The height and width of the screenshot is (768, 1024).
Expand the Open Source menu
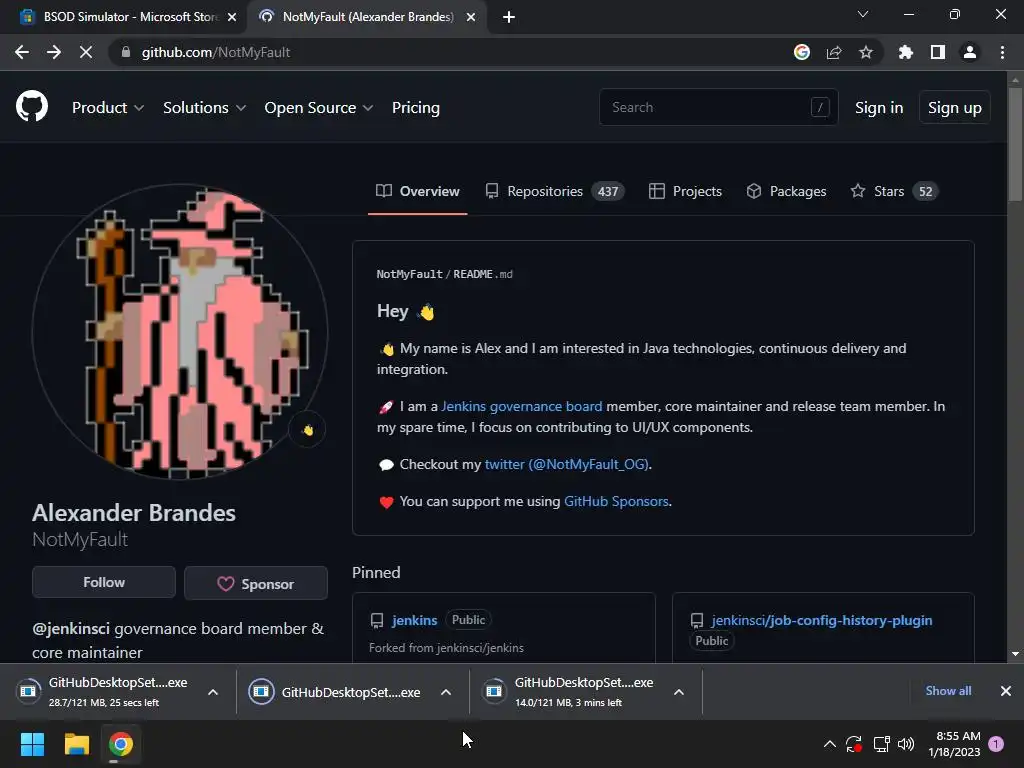click(319, 108)
